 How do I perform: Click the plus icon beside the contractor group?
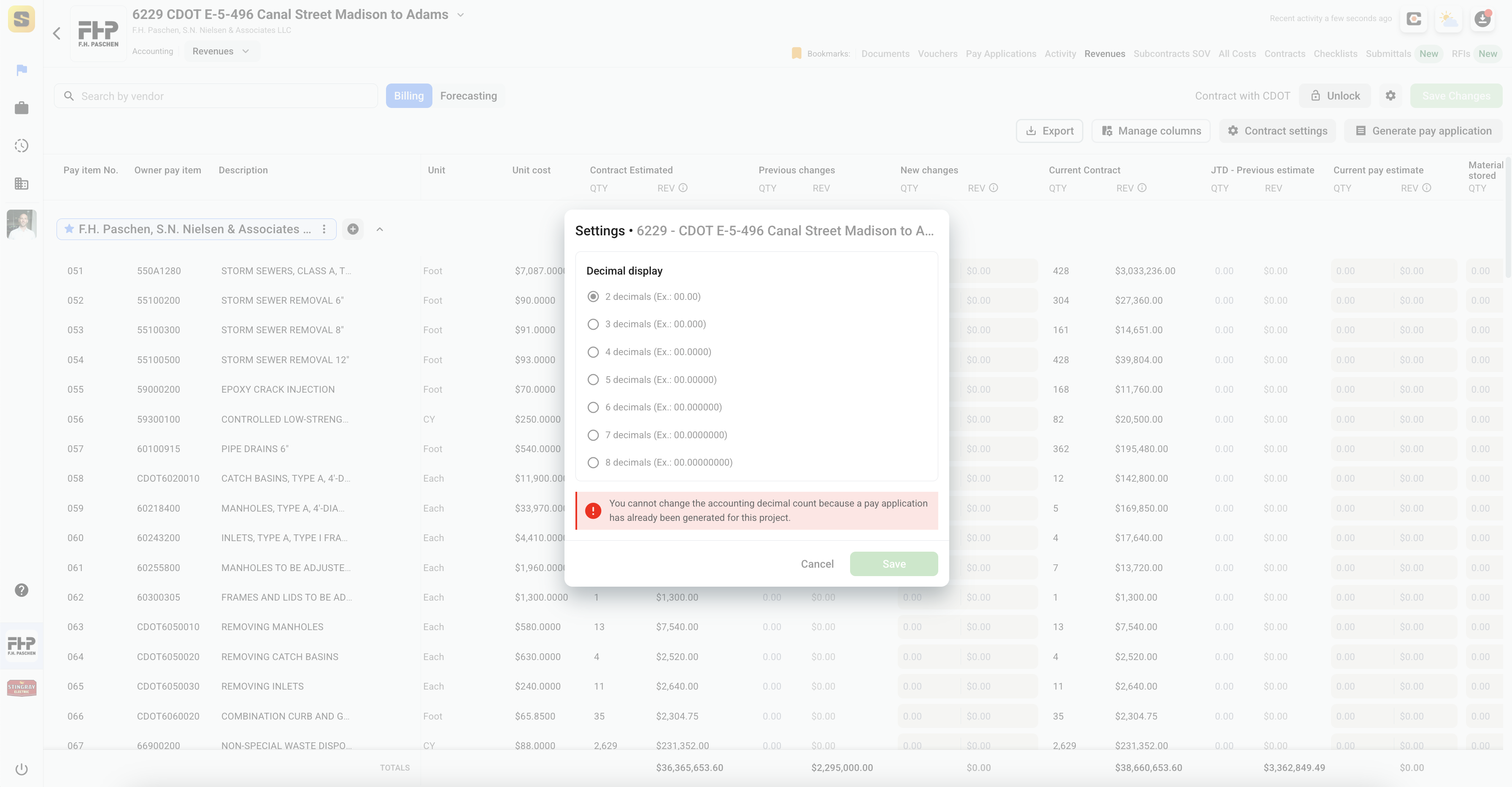(x=353, y=229)
